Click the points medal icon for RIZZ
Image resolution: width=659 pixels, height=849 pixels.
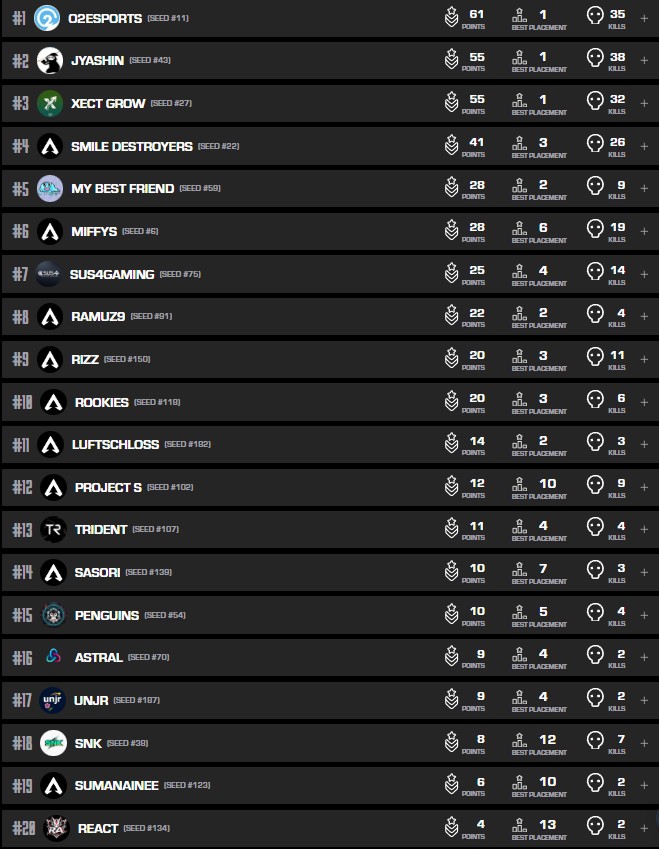coord(452,359)
